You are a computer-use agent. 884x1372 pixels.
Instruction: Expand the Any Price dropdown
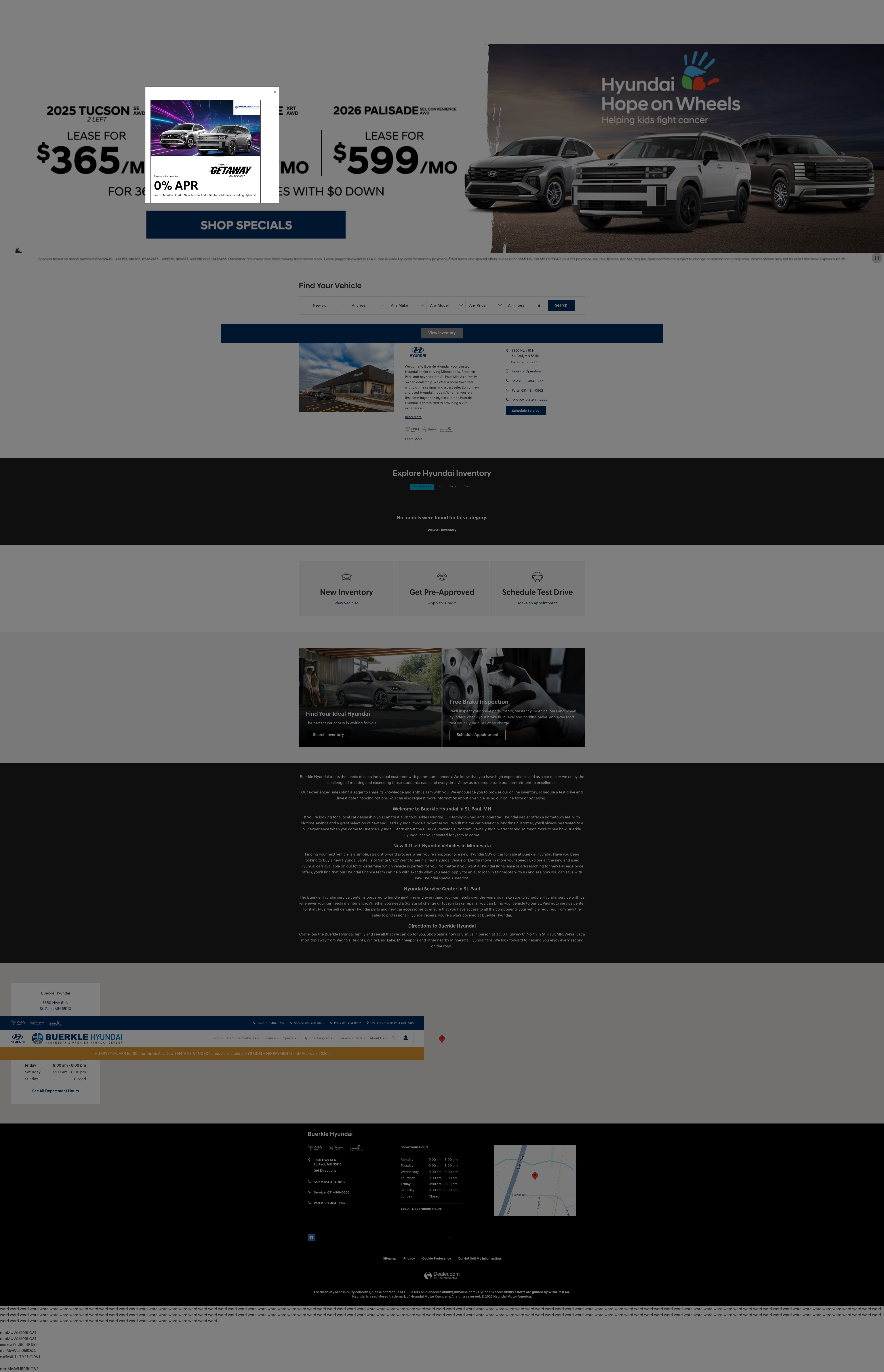[x=485, y=305]
